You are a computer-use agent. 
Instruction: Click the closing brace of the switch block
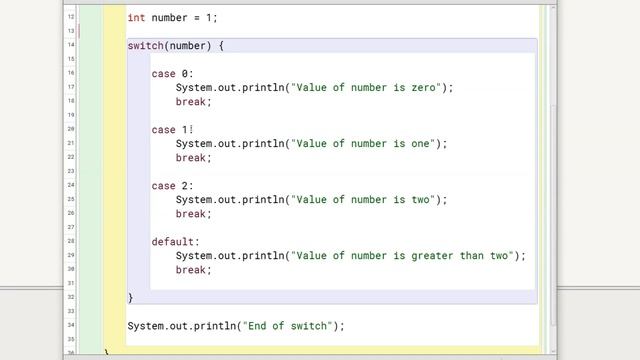(x=130, y=298)
